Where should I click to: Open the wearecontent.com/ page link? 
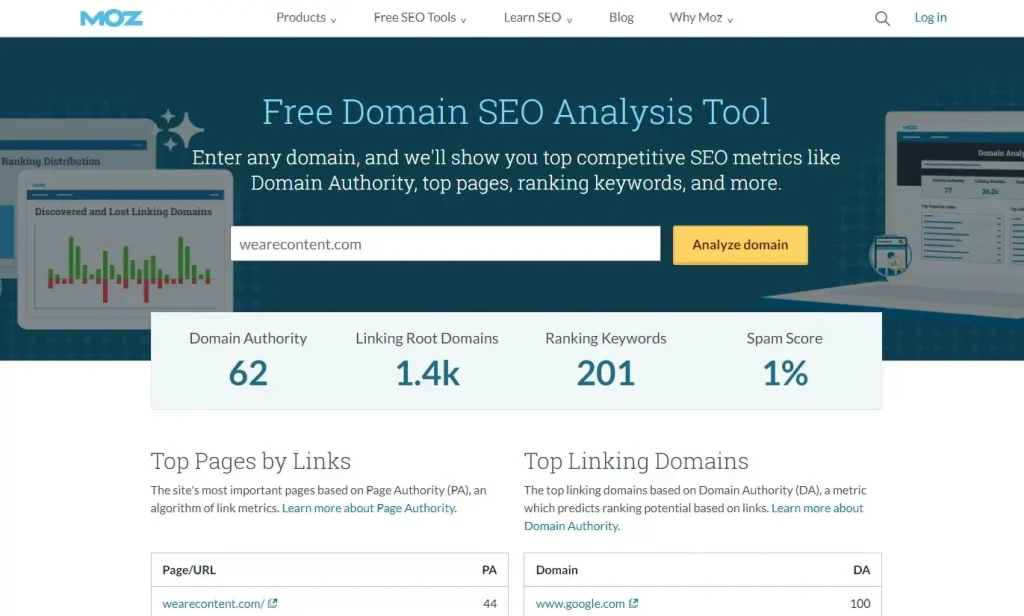[x=214, y=604]
